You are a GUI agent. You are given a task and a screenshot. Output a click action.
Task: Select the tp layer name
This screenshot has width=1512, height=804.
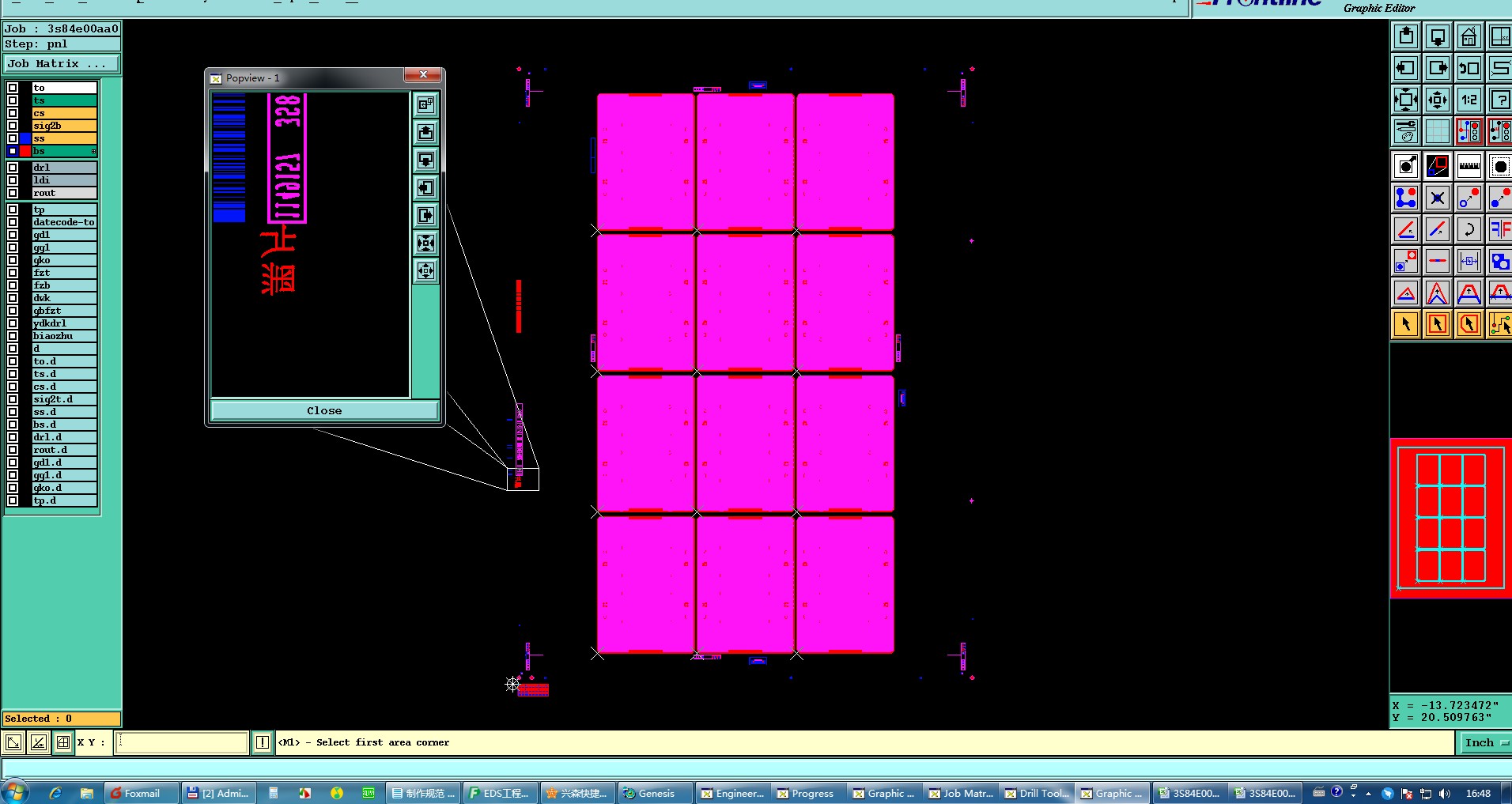(x=64, y=209)
